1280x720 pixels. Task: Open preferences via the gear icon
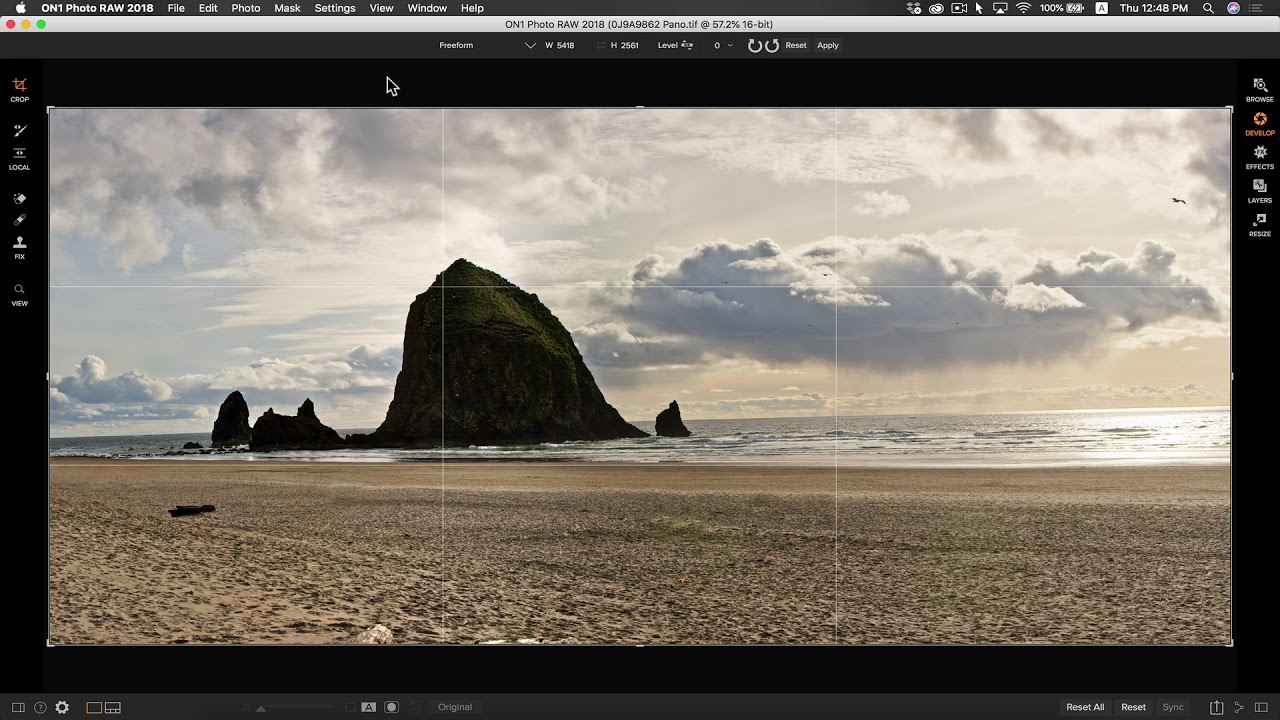coord(62,707)
